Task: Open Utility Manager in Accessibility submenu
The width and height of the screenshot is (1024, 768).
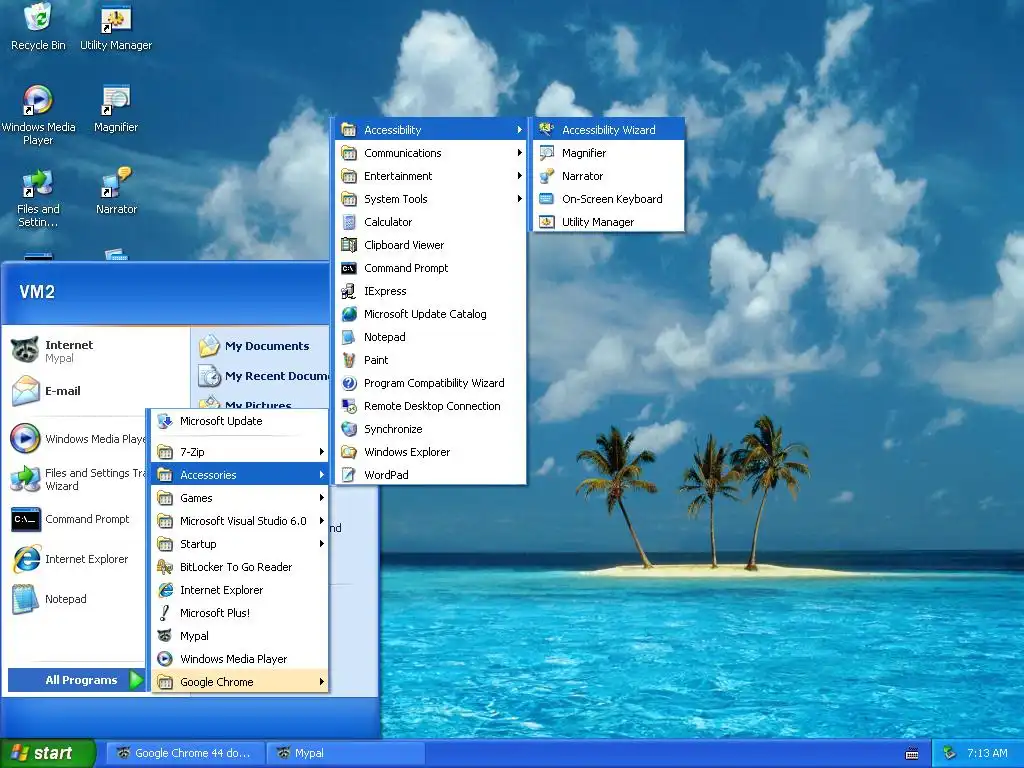Action: click(609, 222)
